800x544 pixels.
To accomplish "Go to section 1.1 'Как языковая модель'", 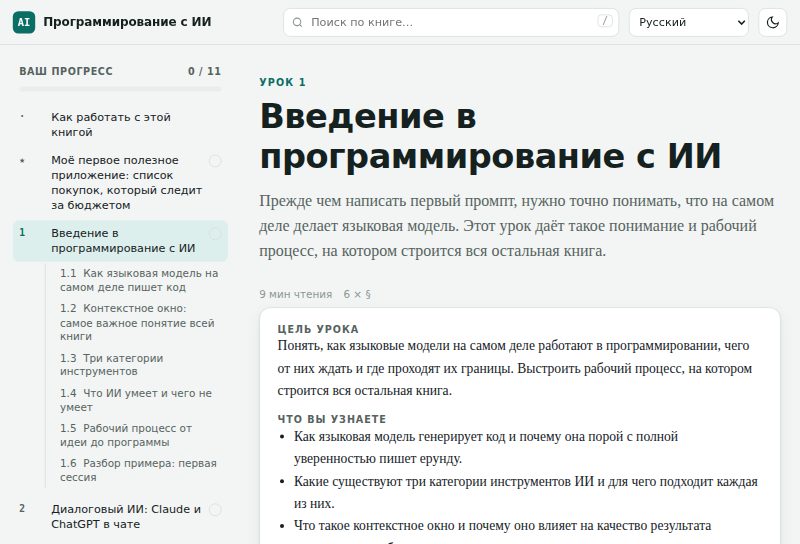I will point(139,280).
